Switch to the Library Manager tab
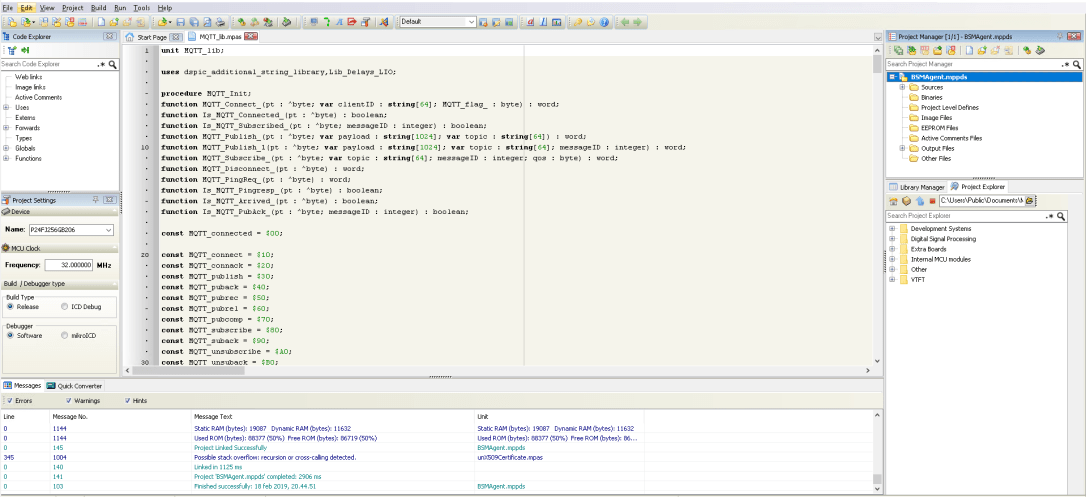1086x497 pixels. (916, 187)
